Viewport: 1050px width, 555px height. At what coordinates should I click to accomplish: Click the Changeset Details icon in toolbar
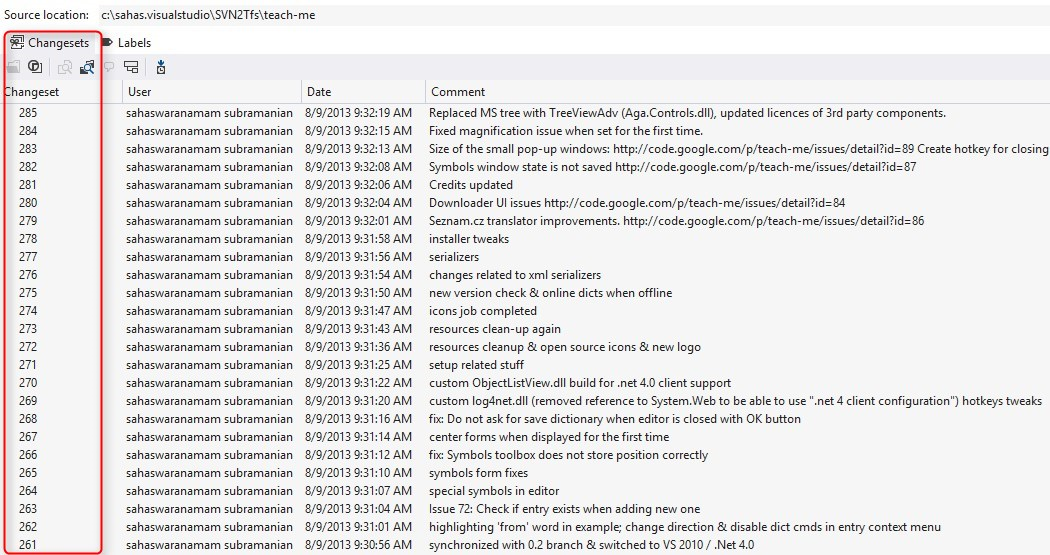pos(35,67)
